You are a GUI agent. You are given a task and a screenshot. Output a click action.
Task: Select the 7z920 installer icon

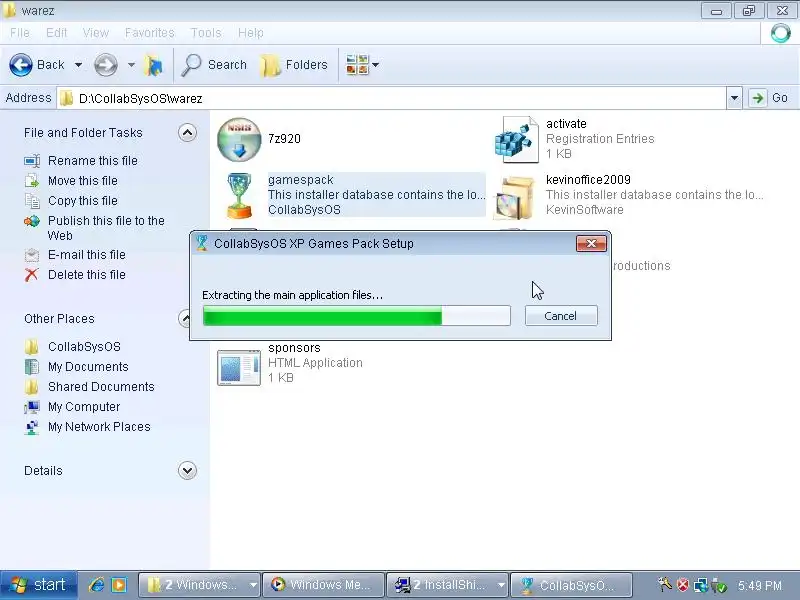point(239,139)
